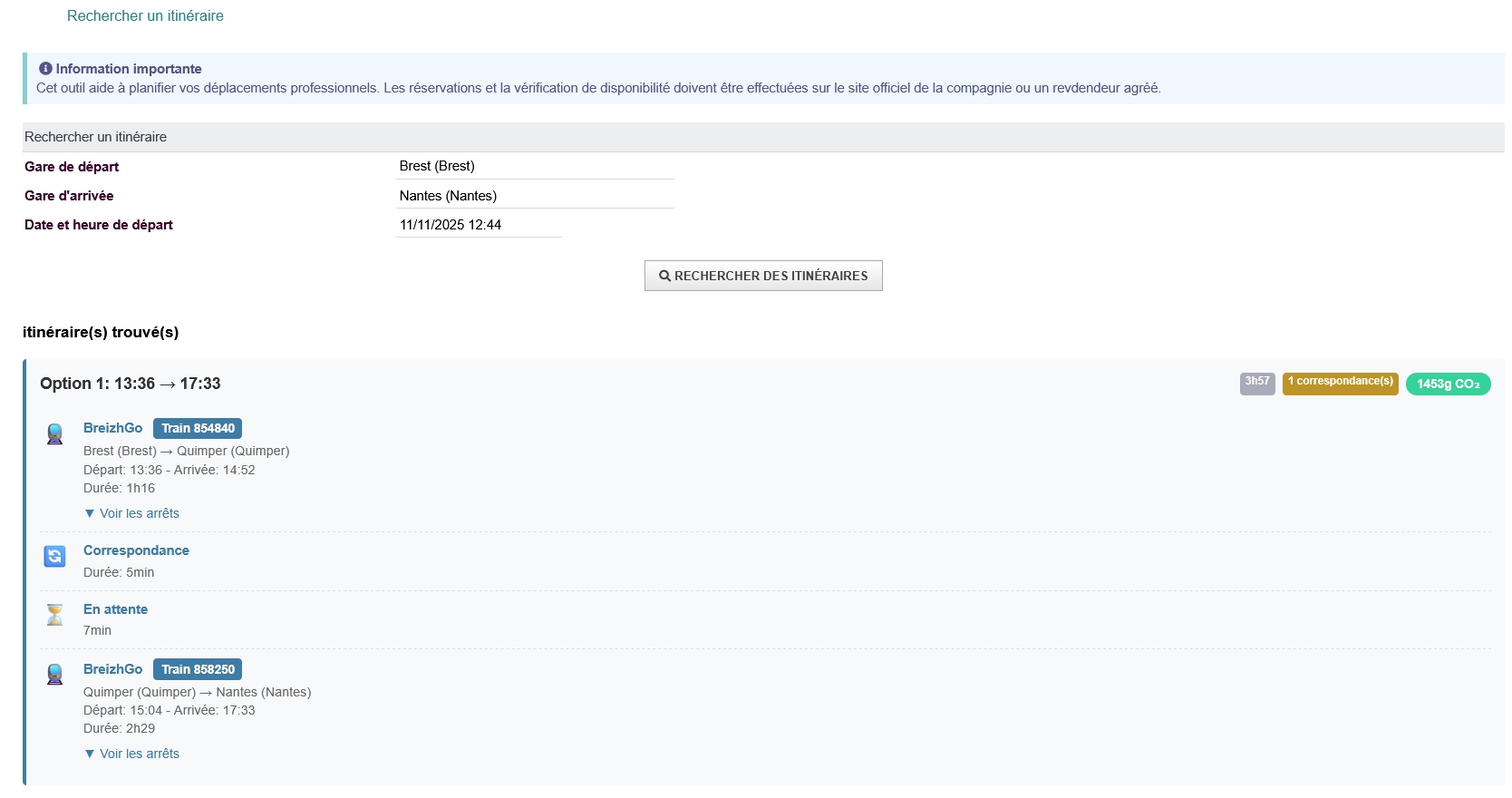
Task: Click the 1453g CO₂ emissions badge
Action: point(1449,384)
